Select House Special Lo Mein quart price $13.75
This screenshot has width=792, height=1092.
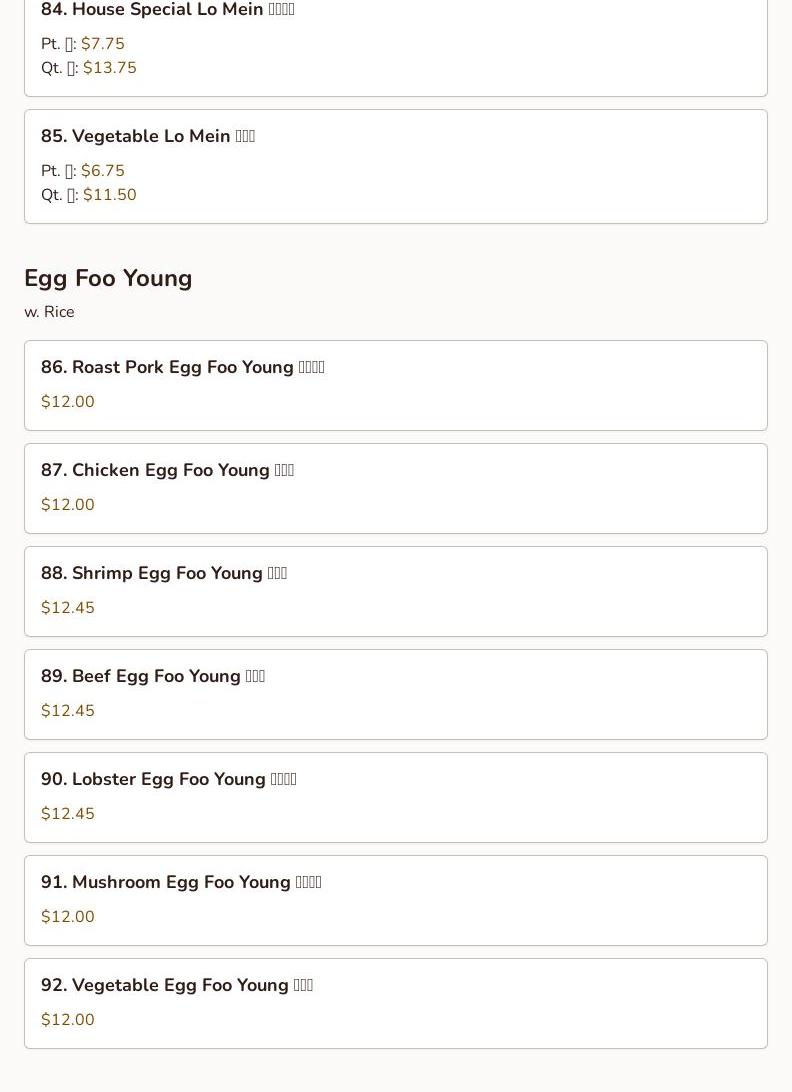109,68
